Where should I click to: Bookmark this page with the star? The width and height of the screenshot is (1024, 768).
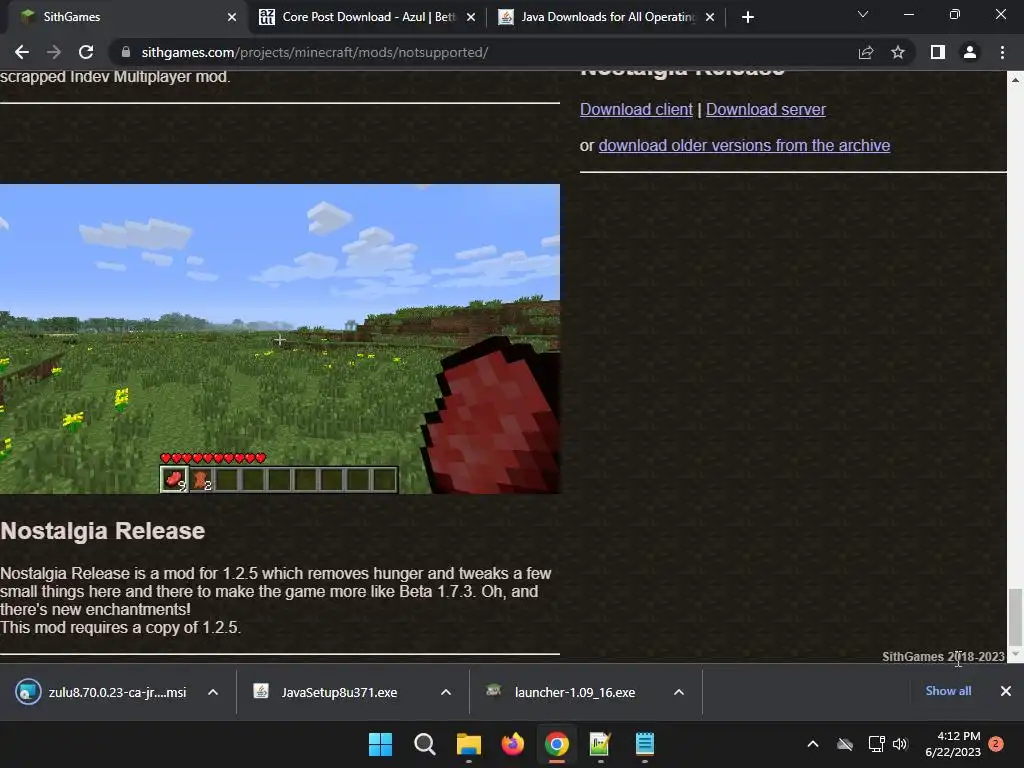[x=898, y=52]
